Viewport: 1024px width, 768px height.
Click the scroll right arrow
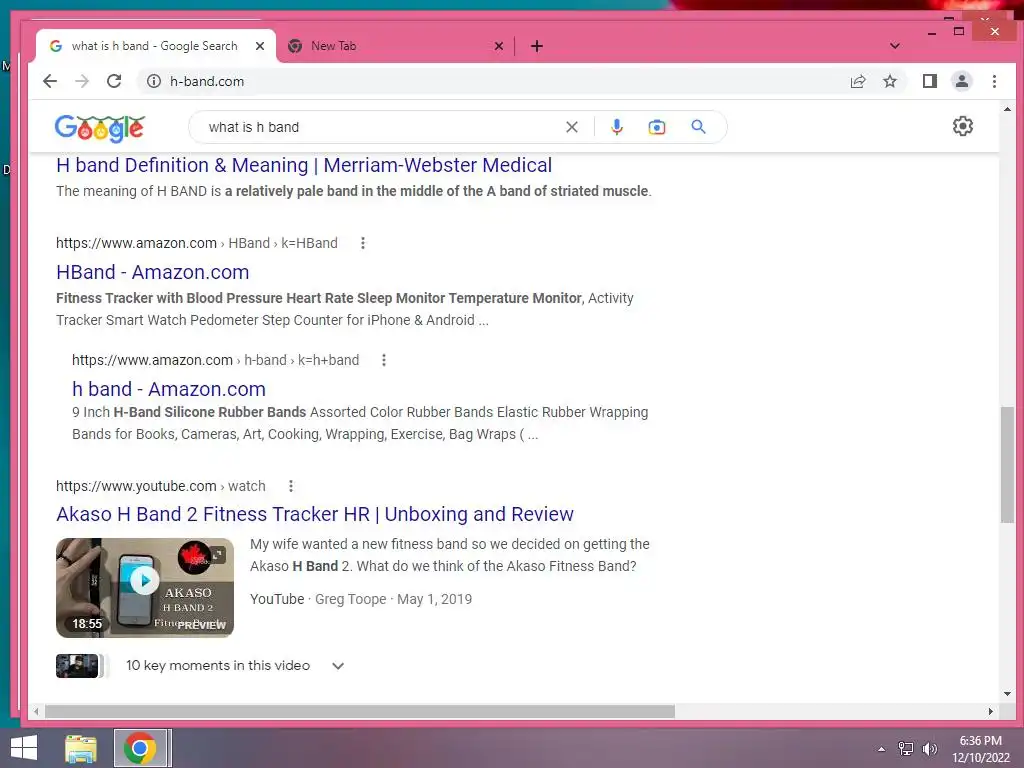coord(991,711)
